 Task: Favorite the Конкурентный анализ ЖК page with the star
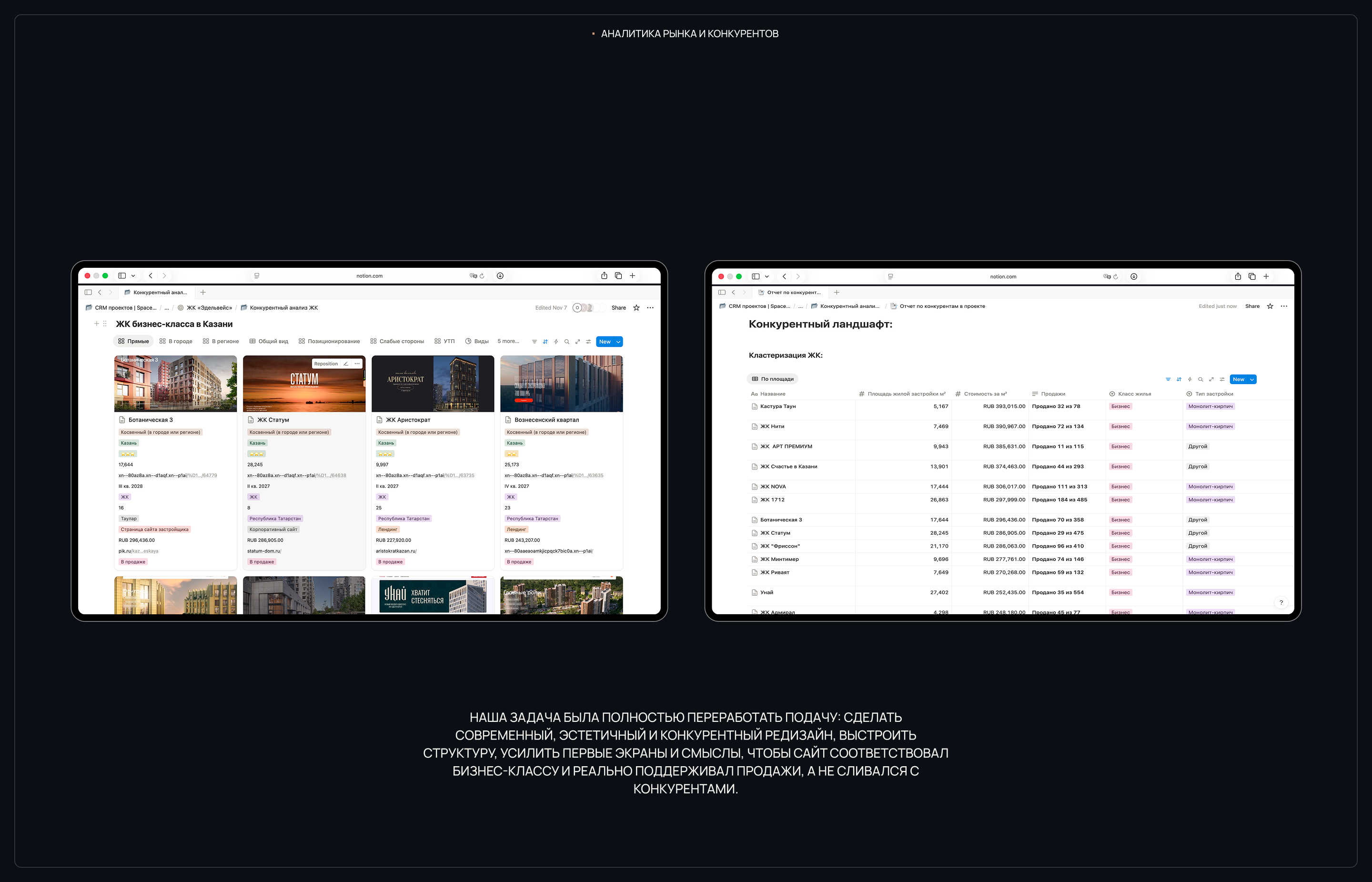(x=636, y=308)
